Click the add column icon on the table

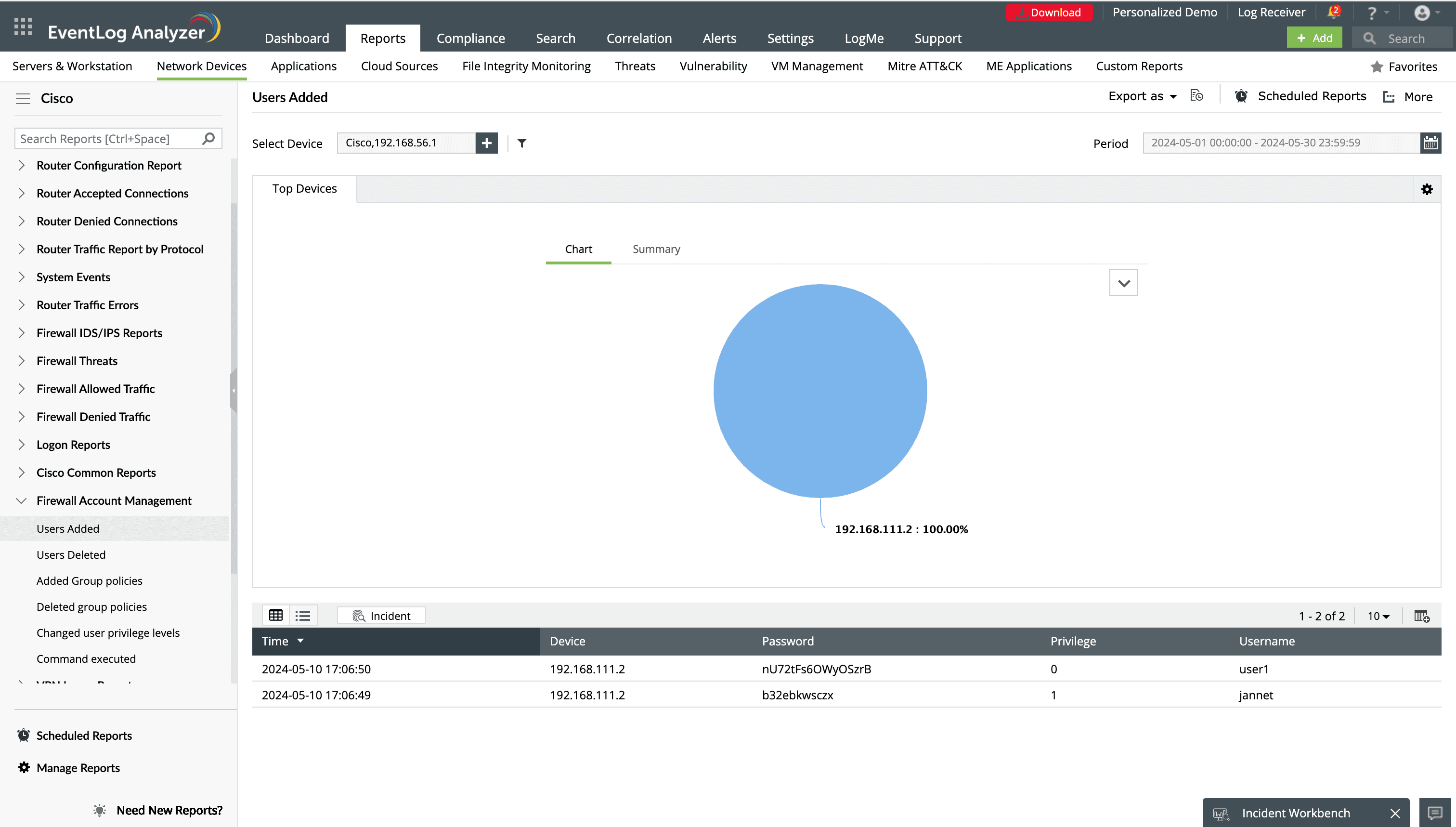1421,616
